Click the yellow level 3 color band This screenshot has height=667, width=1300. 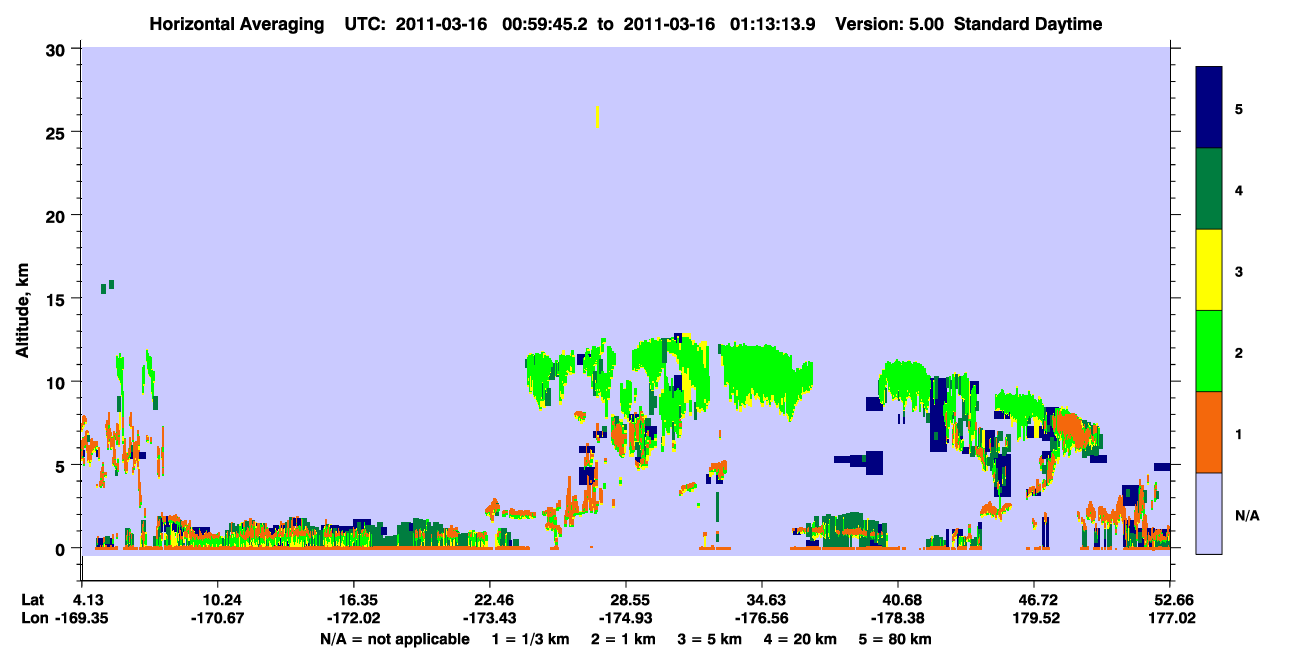(x=1209, y=270)
